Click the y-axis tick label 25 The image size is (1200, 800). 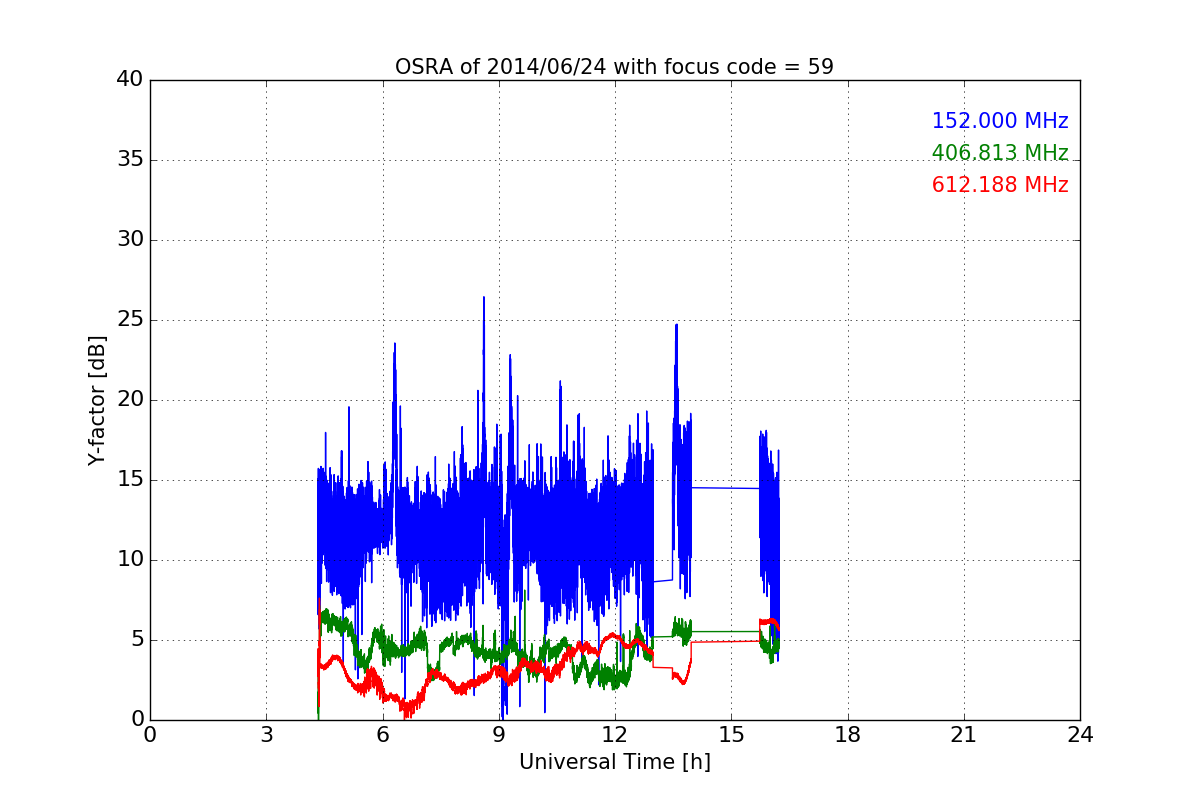(x=130, y=320)
